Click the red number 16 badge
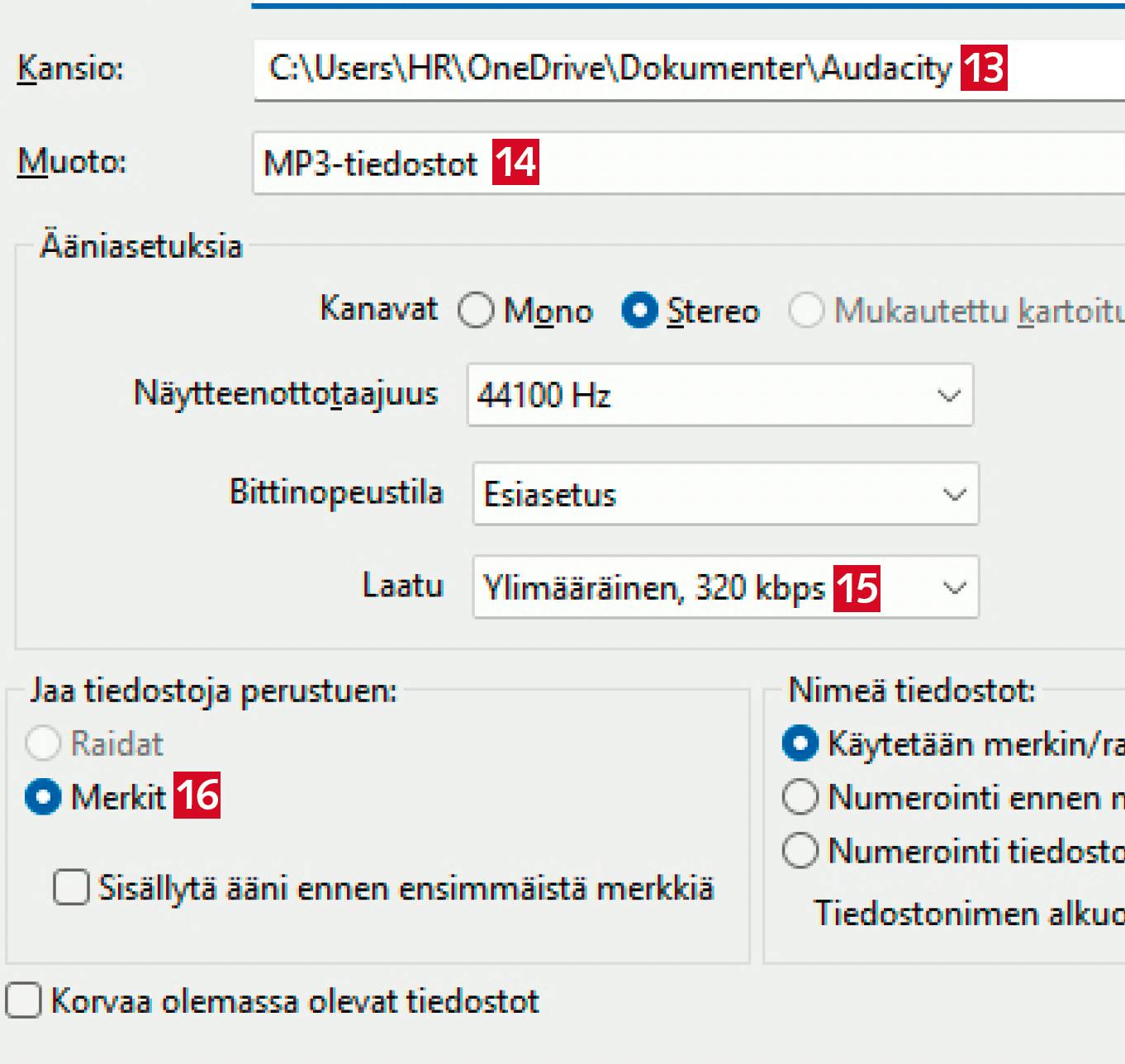1125x1064 pixels. pyautogui.click(x=197, y=796)
